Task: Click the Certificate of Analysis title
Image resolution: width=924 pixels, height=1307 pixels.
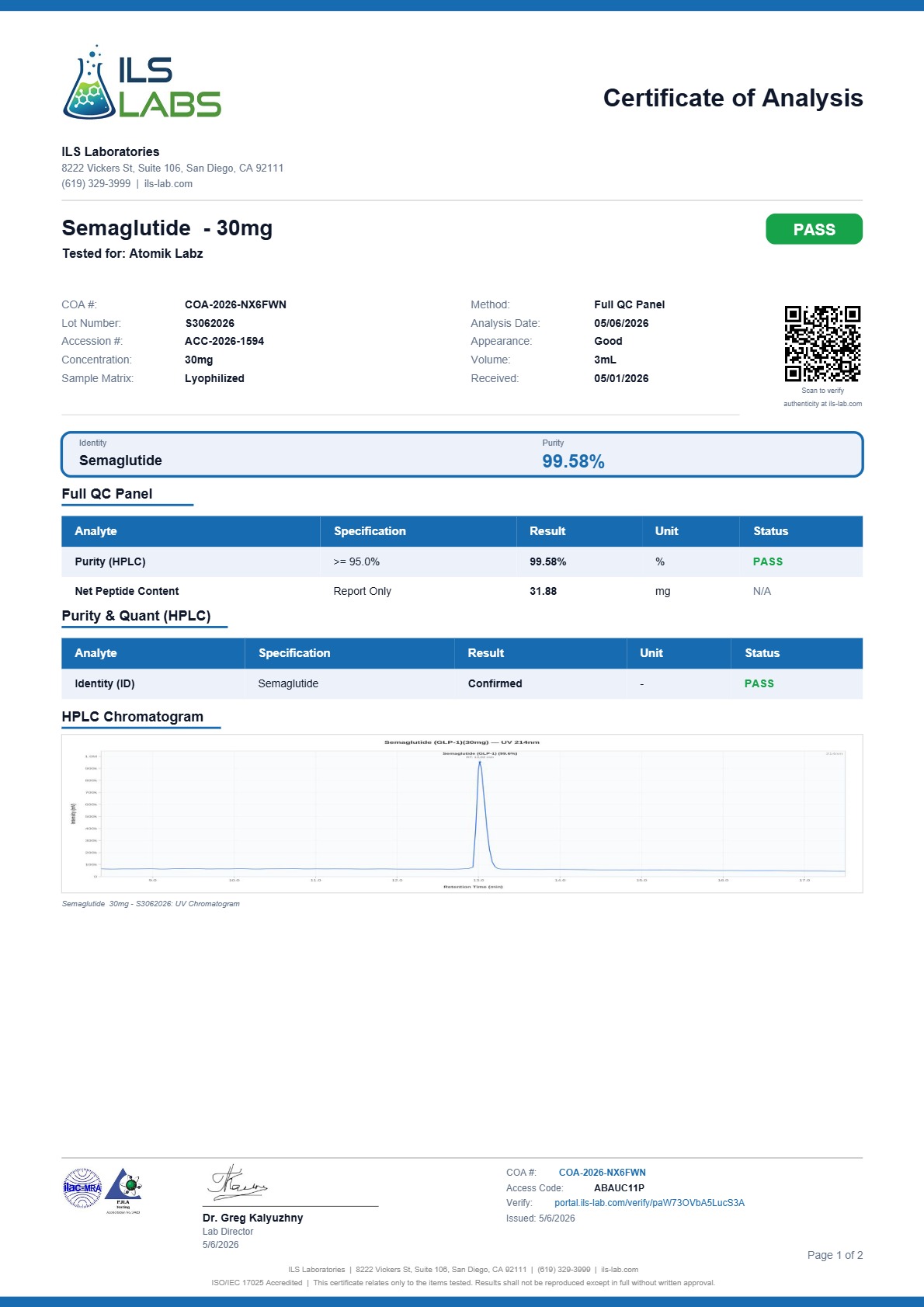Action: (733, 98)
